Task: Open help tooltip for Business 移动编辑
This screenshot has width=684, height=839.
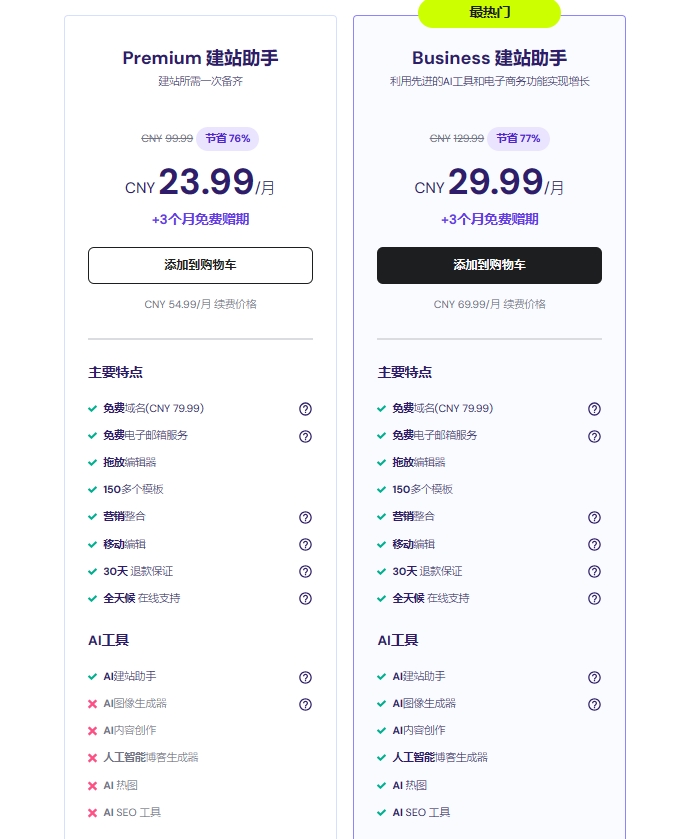Action: click(x=594, y=544)
